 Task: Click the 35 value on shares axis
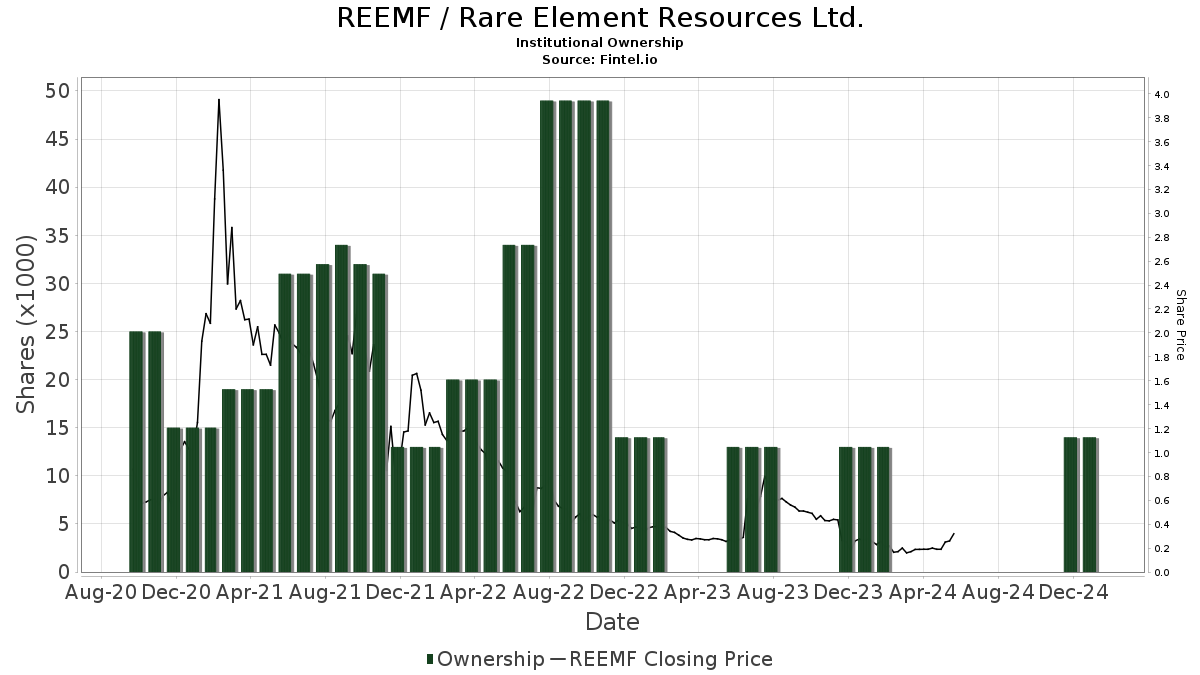(x=58, y=236)
